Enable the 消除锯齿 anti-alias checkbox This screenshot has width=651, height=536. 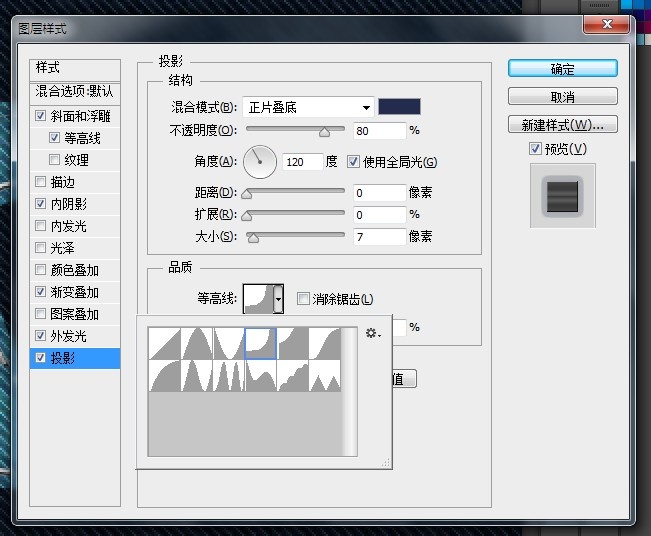coord(304,299)
